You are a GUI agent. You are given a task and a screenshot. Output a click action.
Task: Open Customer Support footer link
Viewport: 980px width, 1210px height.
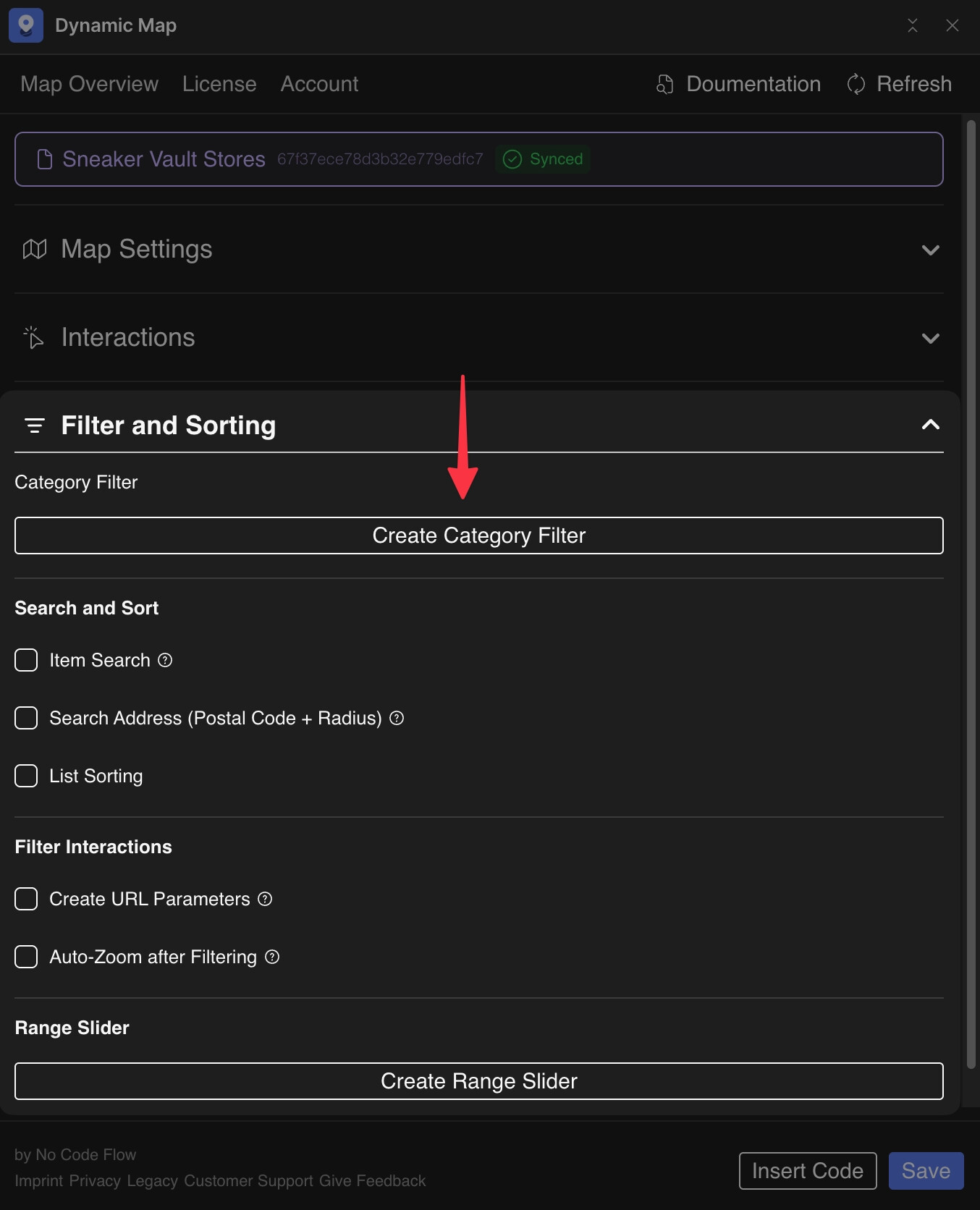point(248,1181)
